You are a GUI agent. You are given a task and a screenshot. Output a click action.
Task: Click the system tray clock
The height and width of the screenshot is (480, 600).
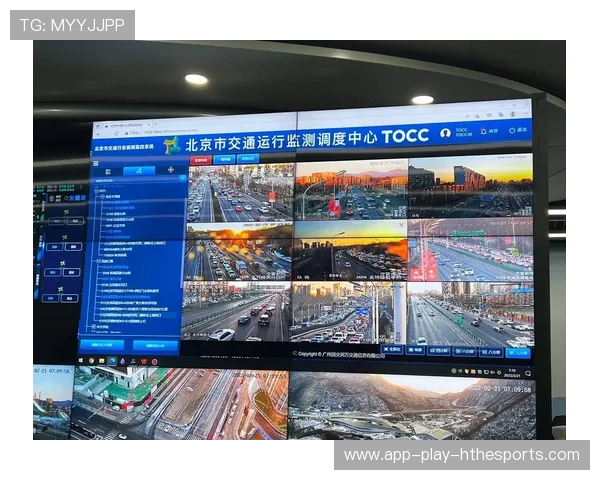point(512,373)
